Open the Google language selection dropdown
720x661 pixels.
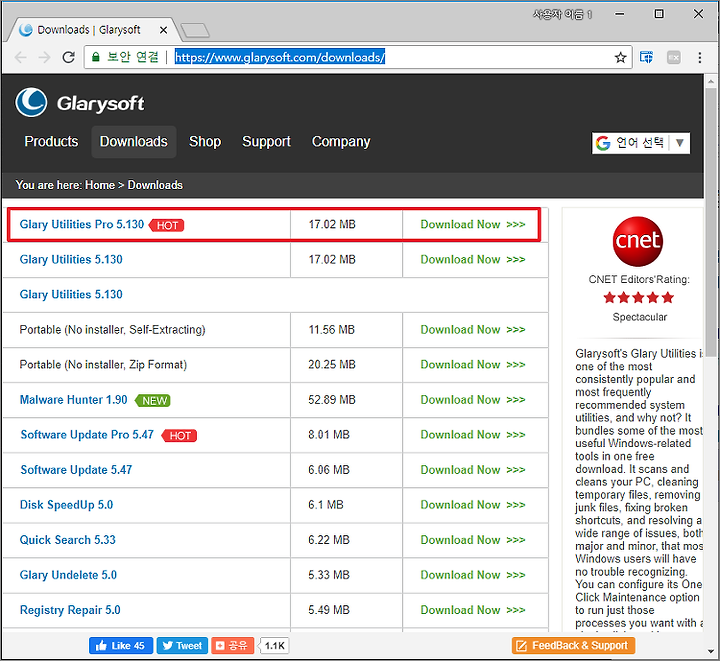pos(641,143)
